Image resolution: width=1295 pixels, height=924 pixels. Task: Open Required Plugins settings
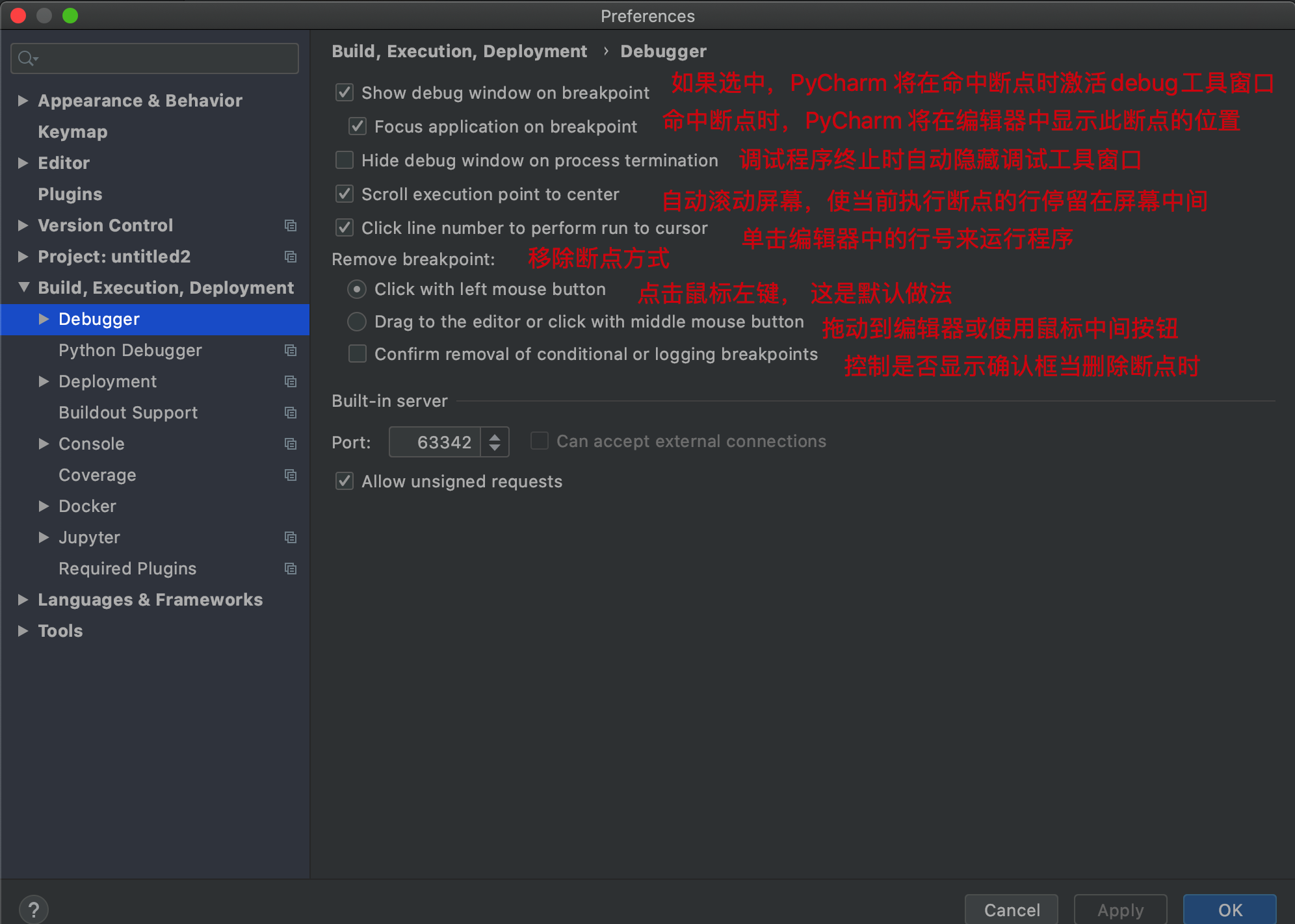(127, 569)
